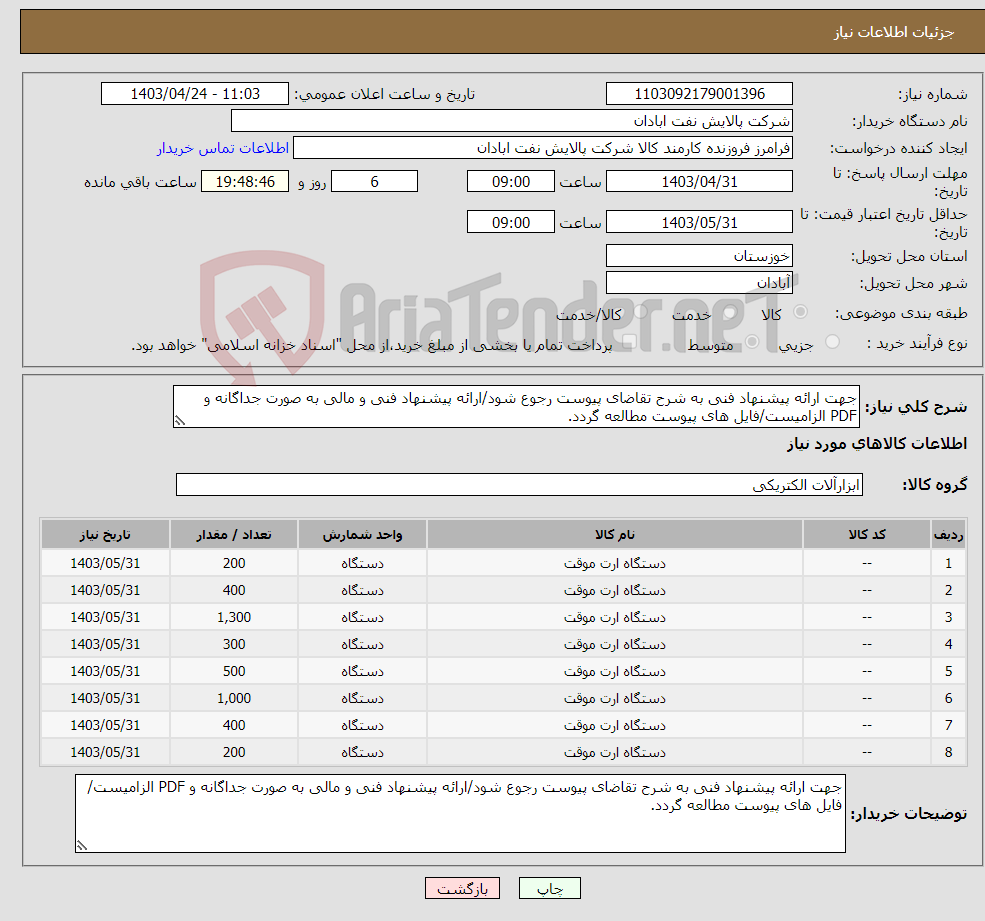Image resolution: width=985 pixels, height=921 pixels.
Task: Click quantity 200 in row 1
Action: point(234,563)
